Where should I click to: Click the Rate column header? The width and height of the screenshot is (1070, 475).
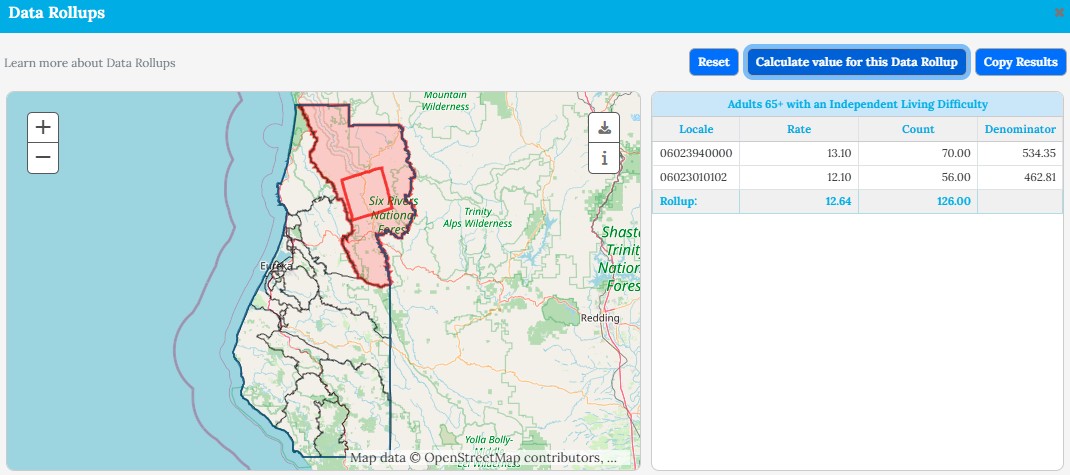[x=798, y=129]
